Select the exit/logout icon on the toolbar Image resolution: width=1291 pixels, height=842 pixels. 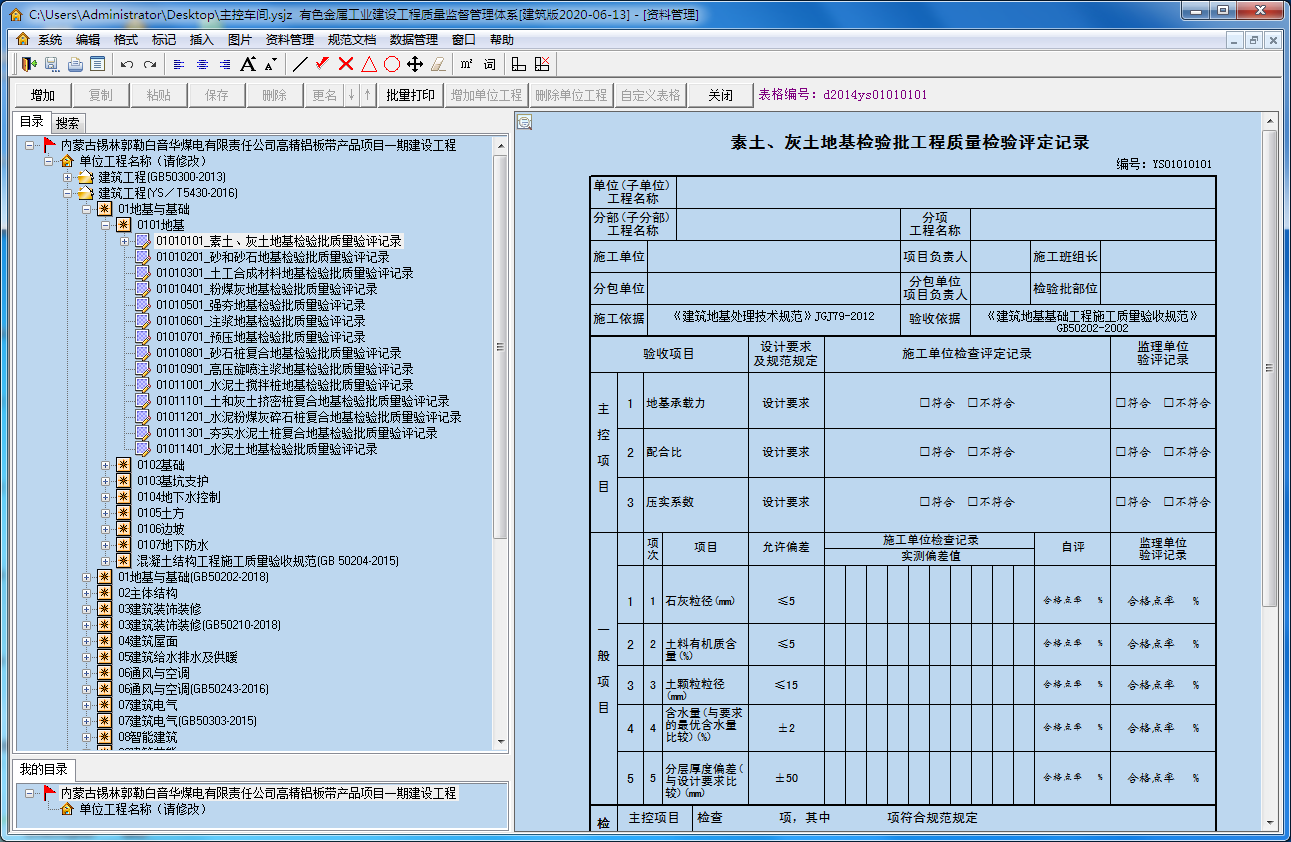click(27, 64)
